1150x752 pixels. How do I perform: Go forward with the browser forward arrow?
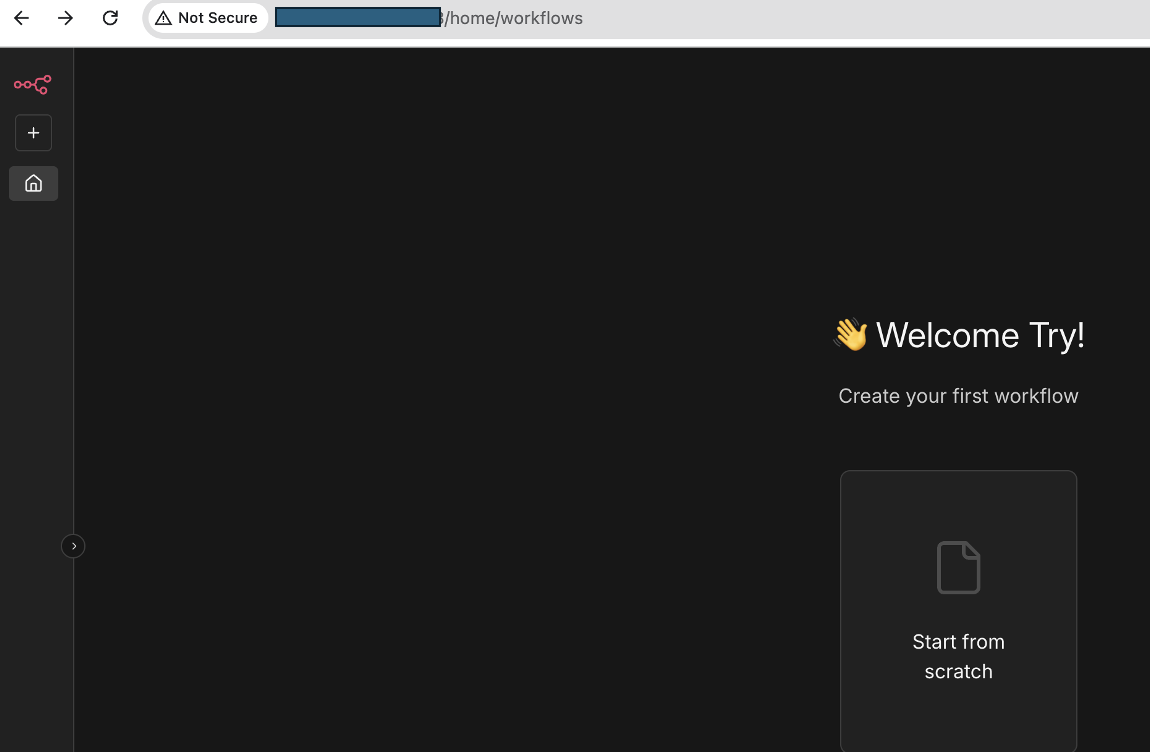coord(65,18)
